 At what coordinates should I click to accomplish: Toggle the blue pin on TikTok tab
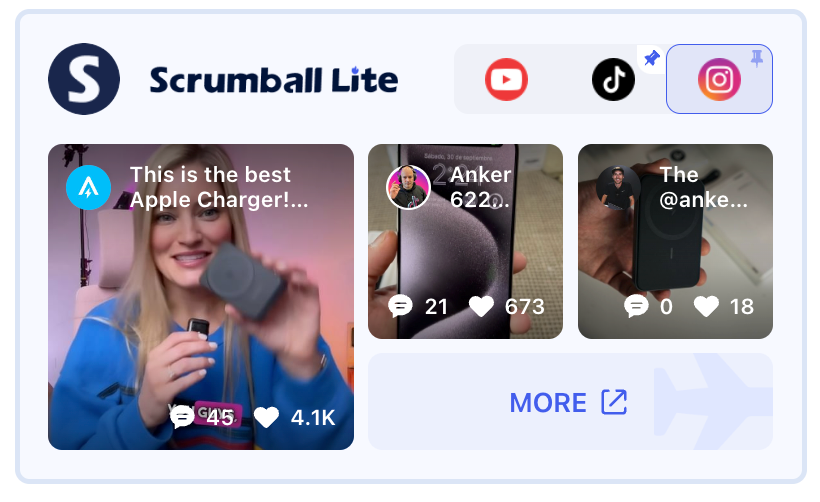[652, 58]
